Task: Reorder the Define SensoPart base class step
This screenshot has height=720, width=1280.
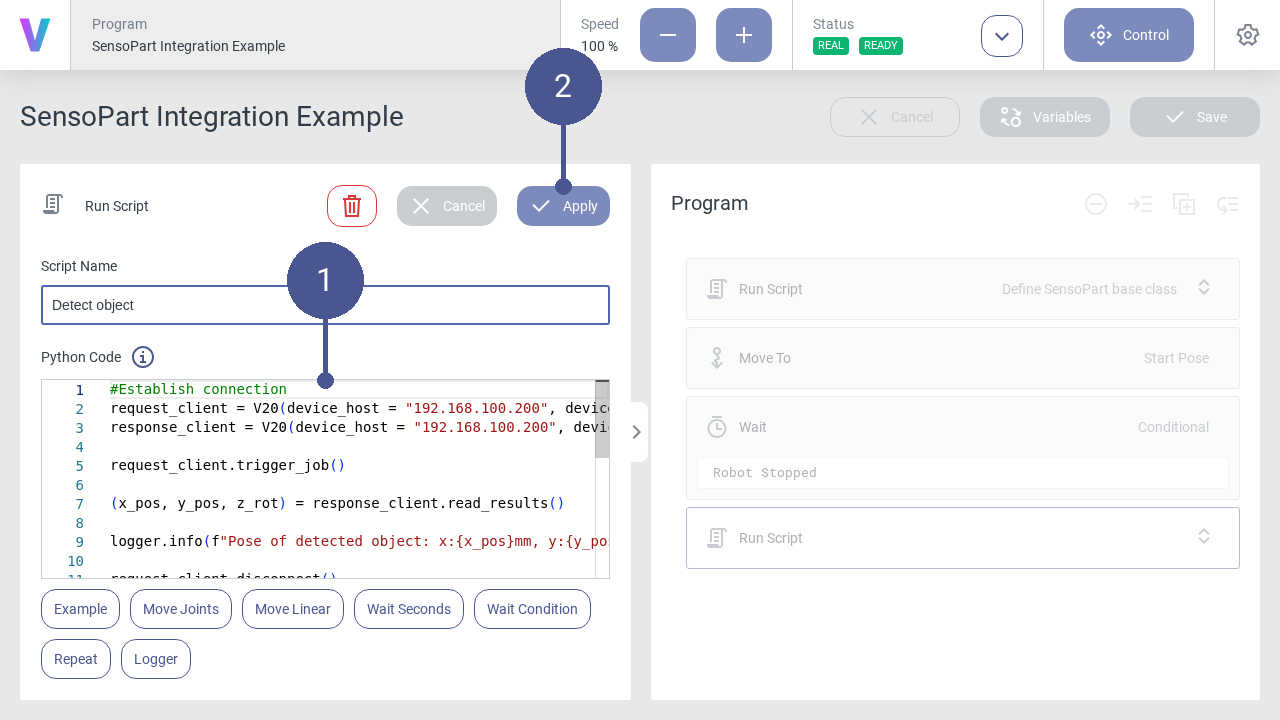Action: click(1204, 288)
